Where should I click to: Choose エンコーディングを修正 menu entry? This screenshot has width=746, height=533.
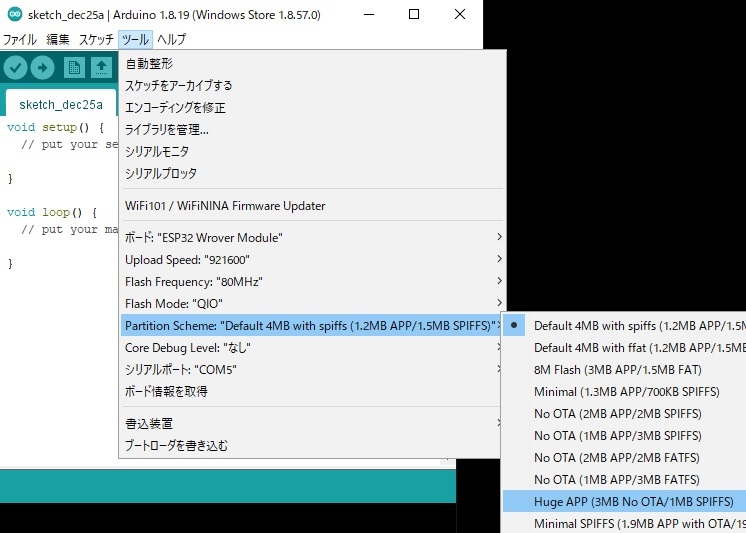click(x=312, y=108)
